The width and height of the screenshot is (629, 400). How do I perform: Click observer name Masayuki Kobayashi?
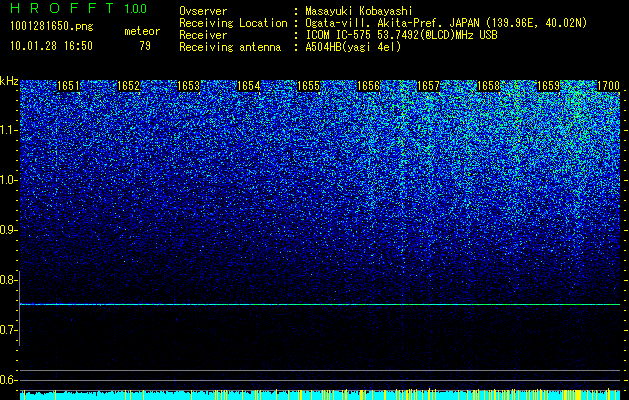click(359, 12)
